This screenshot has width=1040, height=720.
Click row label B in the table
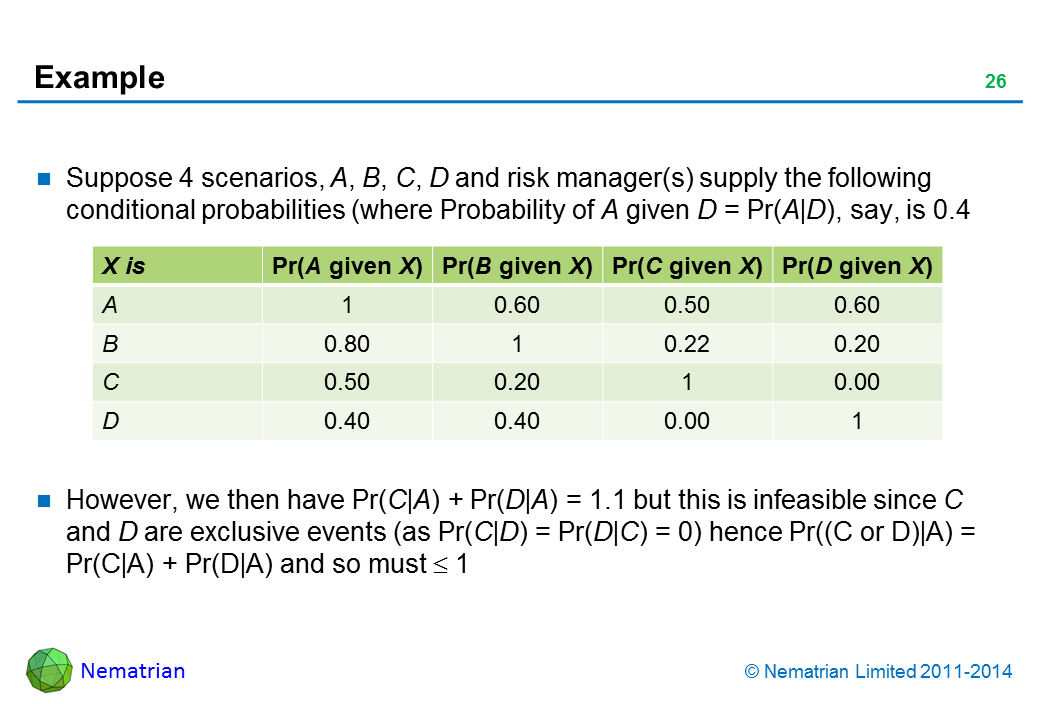pos(109,344)
